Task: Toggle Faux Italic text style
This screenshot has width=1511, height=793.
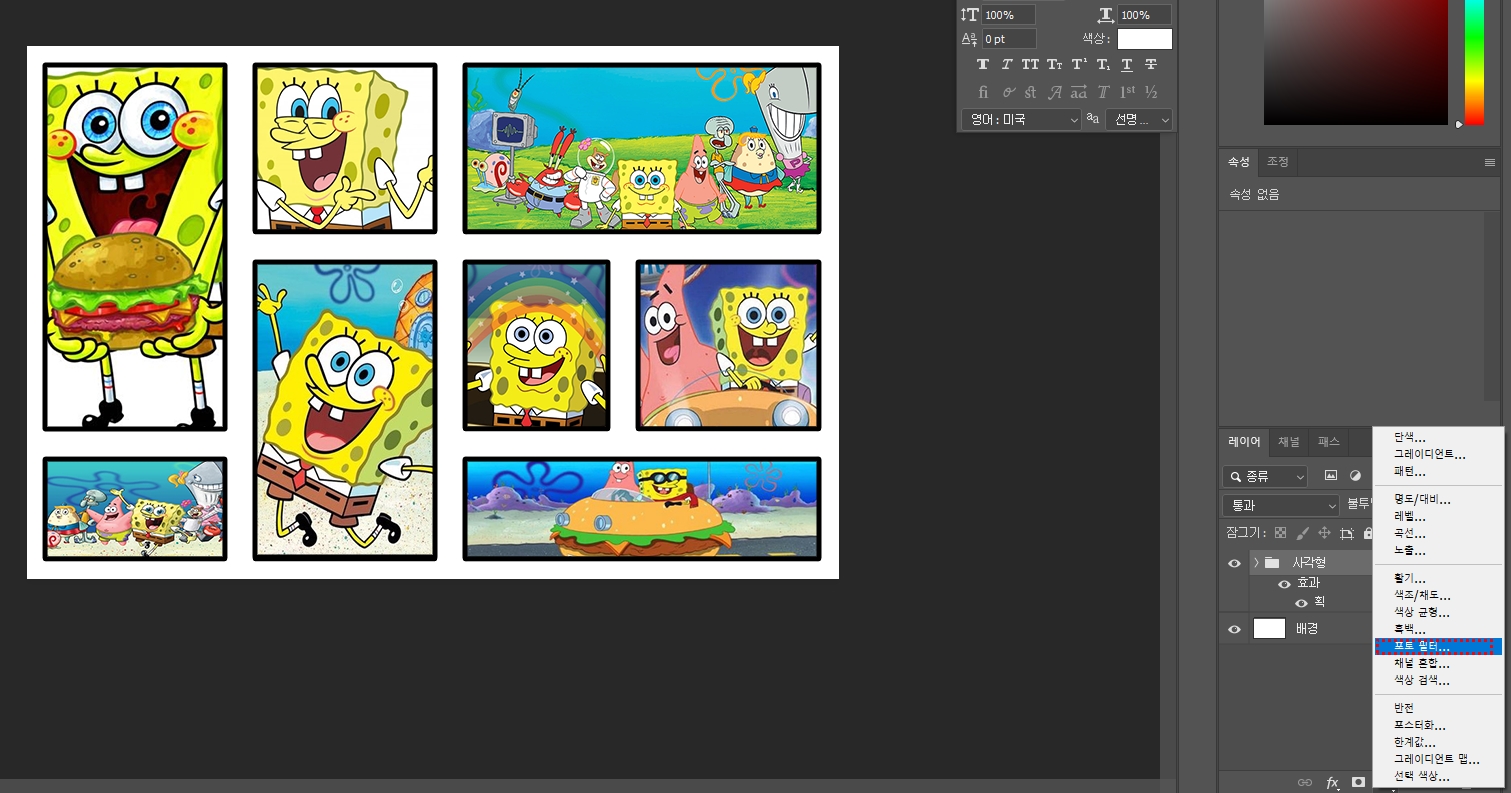Action: (x=1006, y=65)
